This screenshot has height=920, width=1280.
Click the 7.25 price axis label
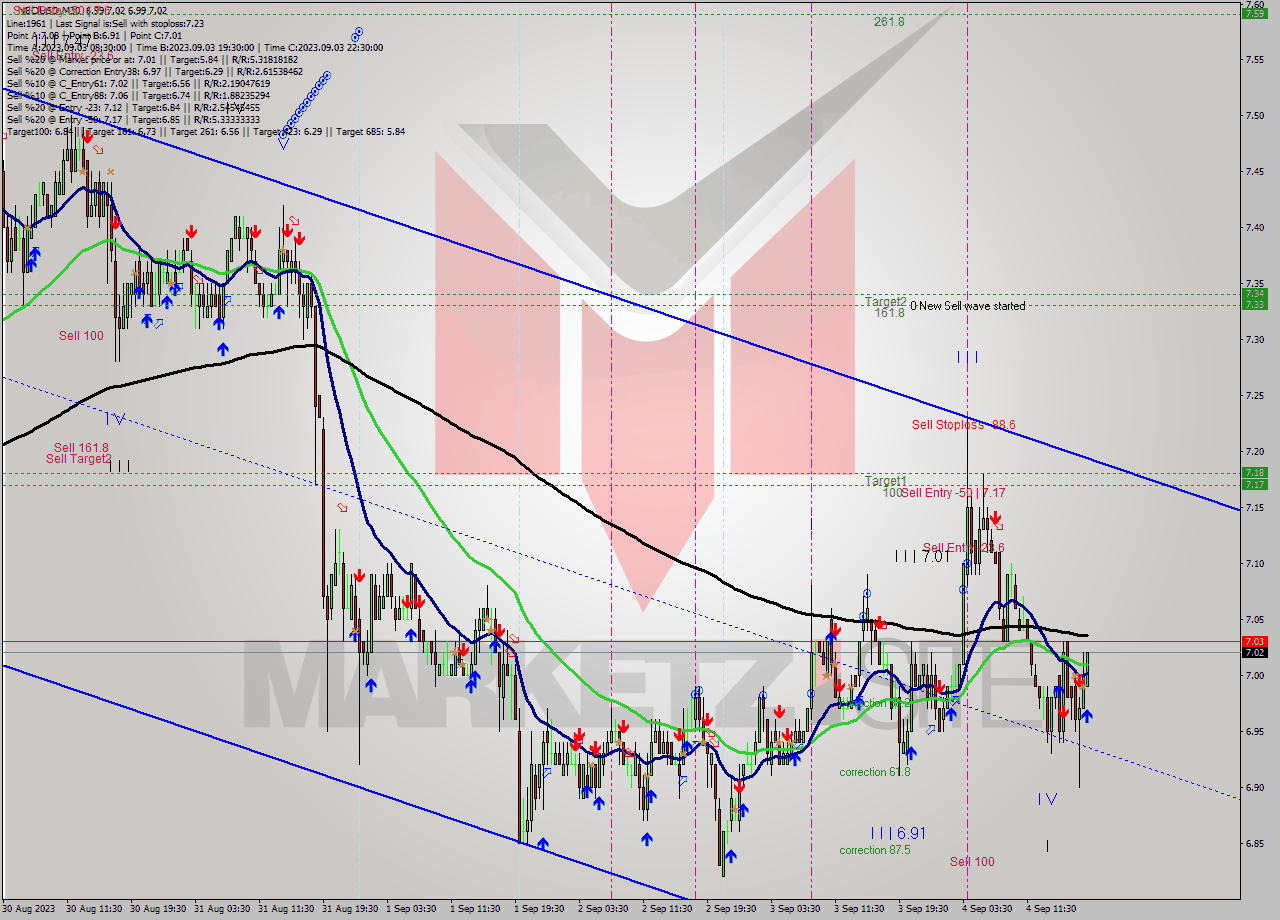click(1254, 395)
